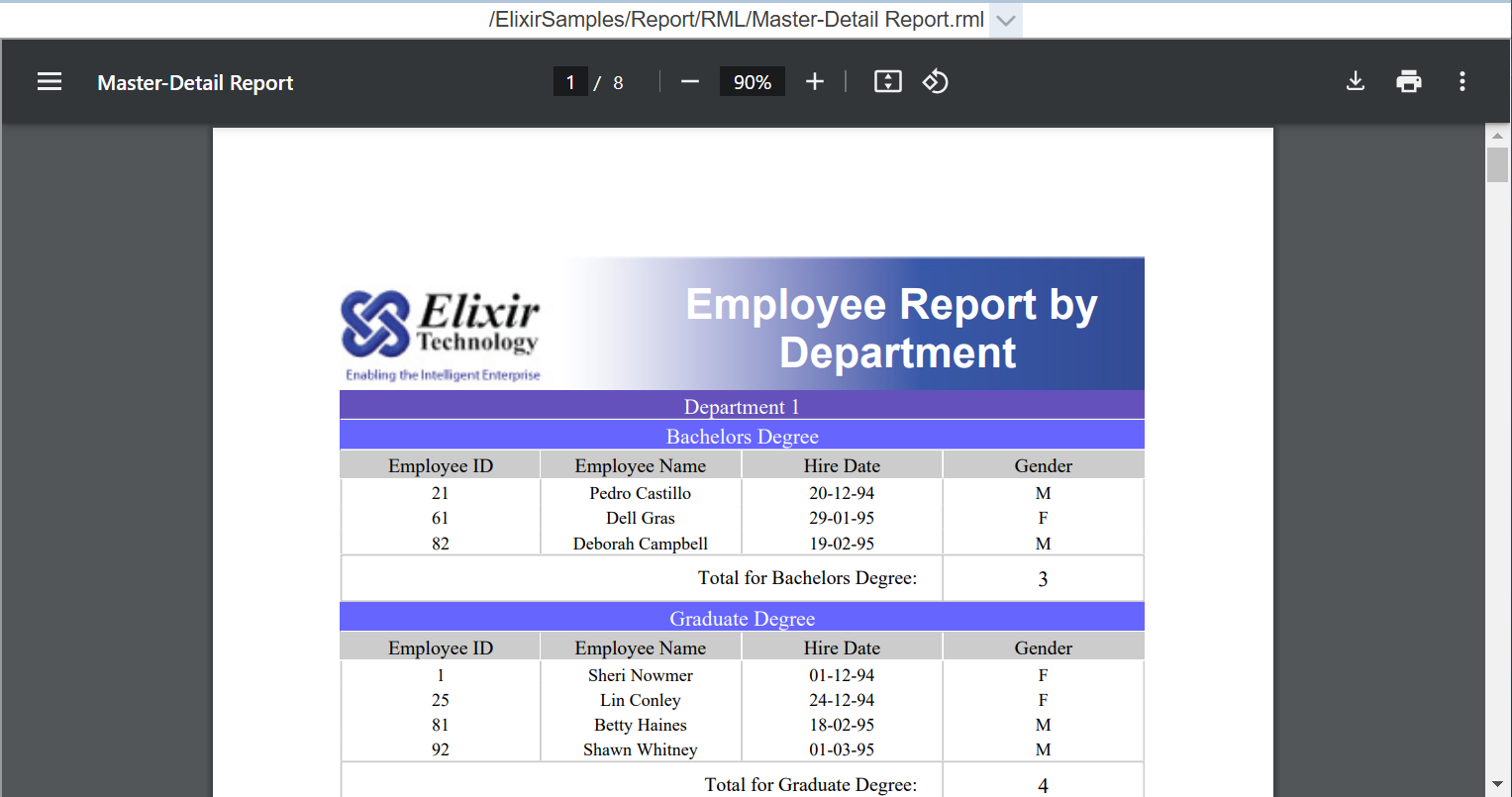1512x797 pixels.
Task: Click the scroll down arrow
Action: tap(1497, 785)
